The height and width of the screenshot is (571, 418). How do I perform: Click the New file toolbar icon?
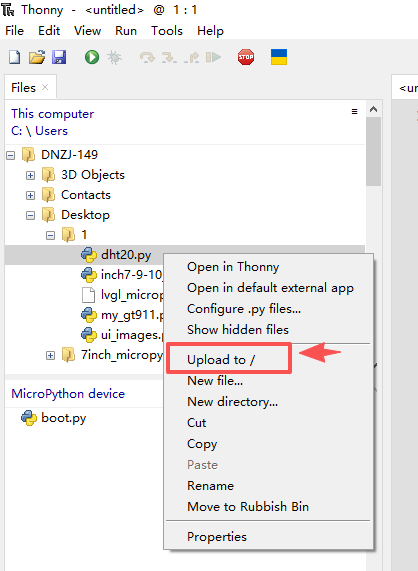click(x=15, y=57)
